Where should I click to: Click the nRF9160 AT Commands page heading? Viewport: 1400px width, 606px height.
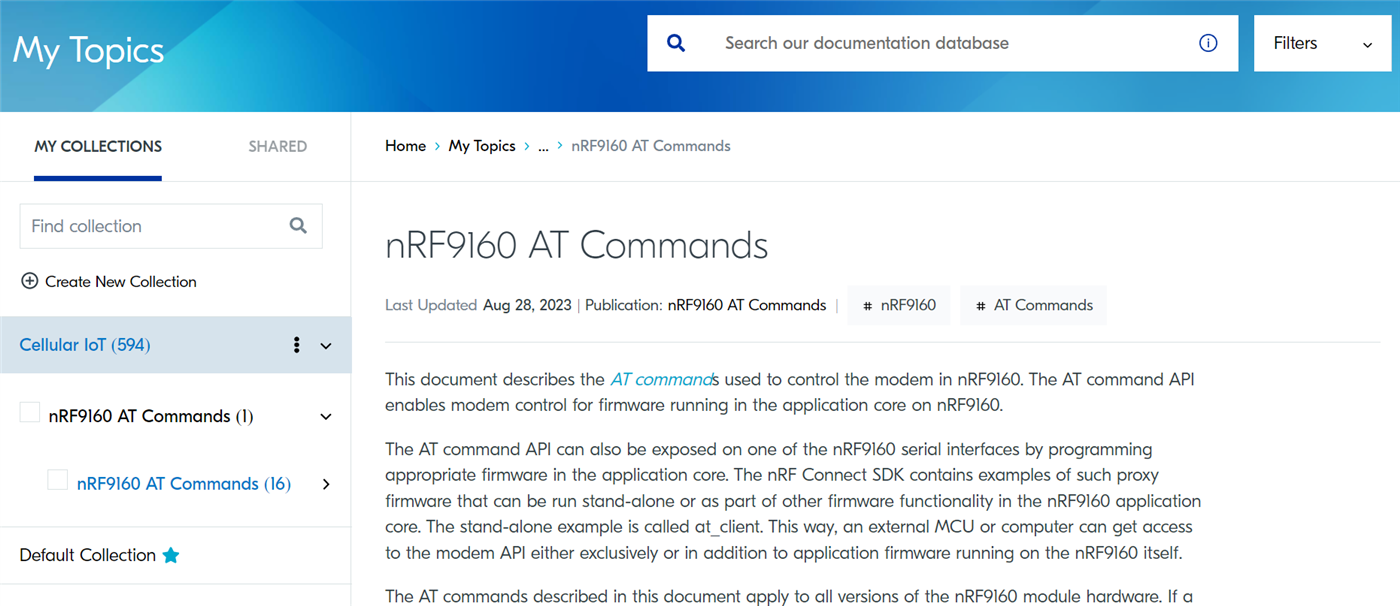coord(577,245)
